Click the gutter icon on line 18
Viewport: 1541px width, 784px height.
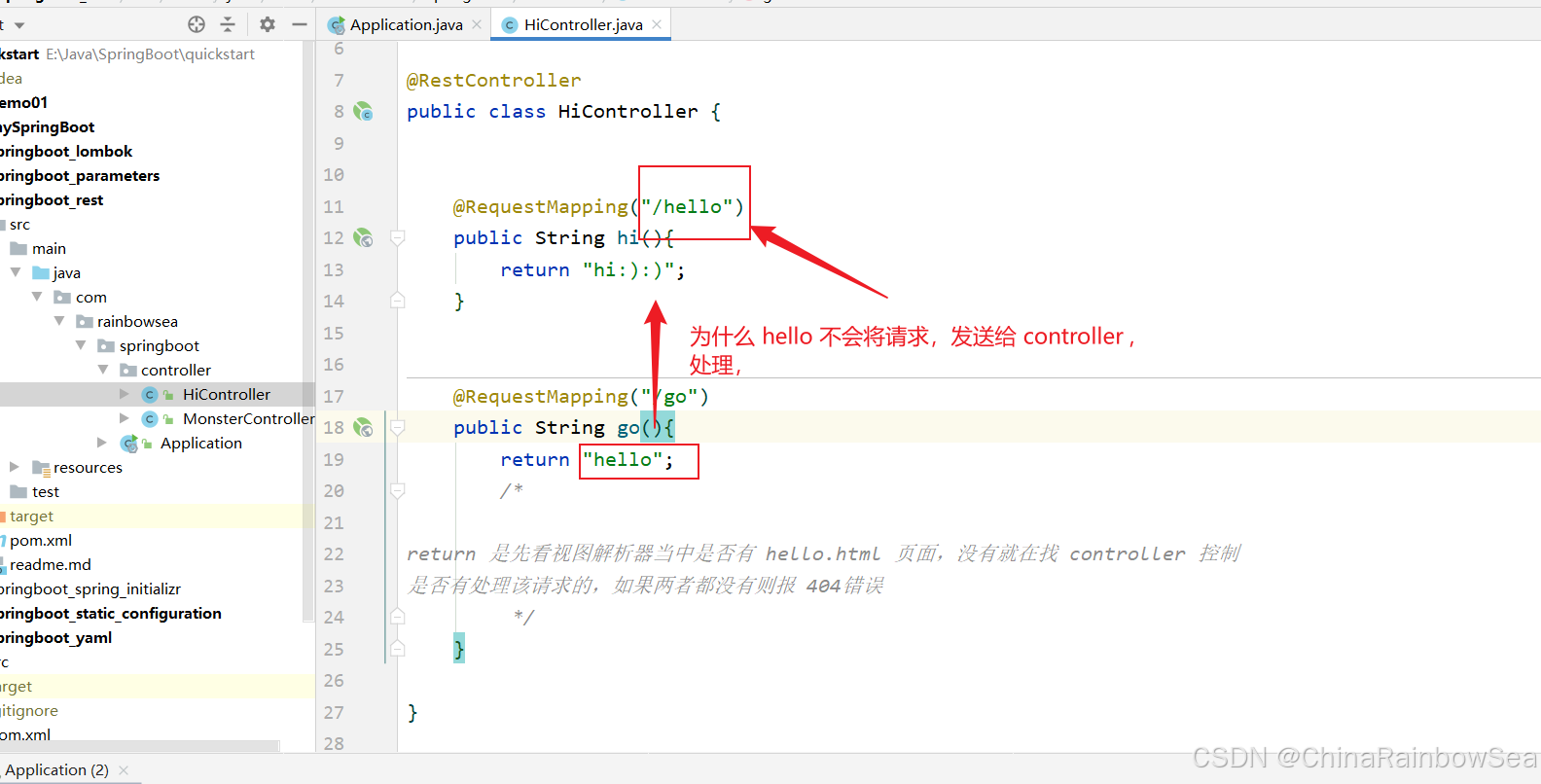click(363, 428)
